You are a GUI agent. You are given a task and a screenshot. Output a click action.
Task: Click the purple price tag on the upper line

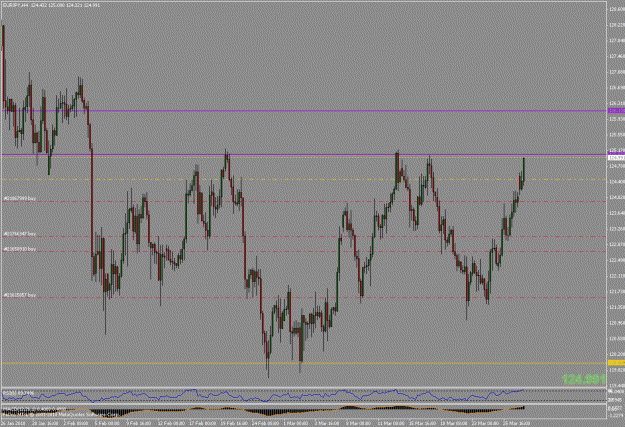click(x=616, y=111)
